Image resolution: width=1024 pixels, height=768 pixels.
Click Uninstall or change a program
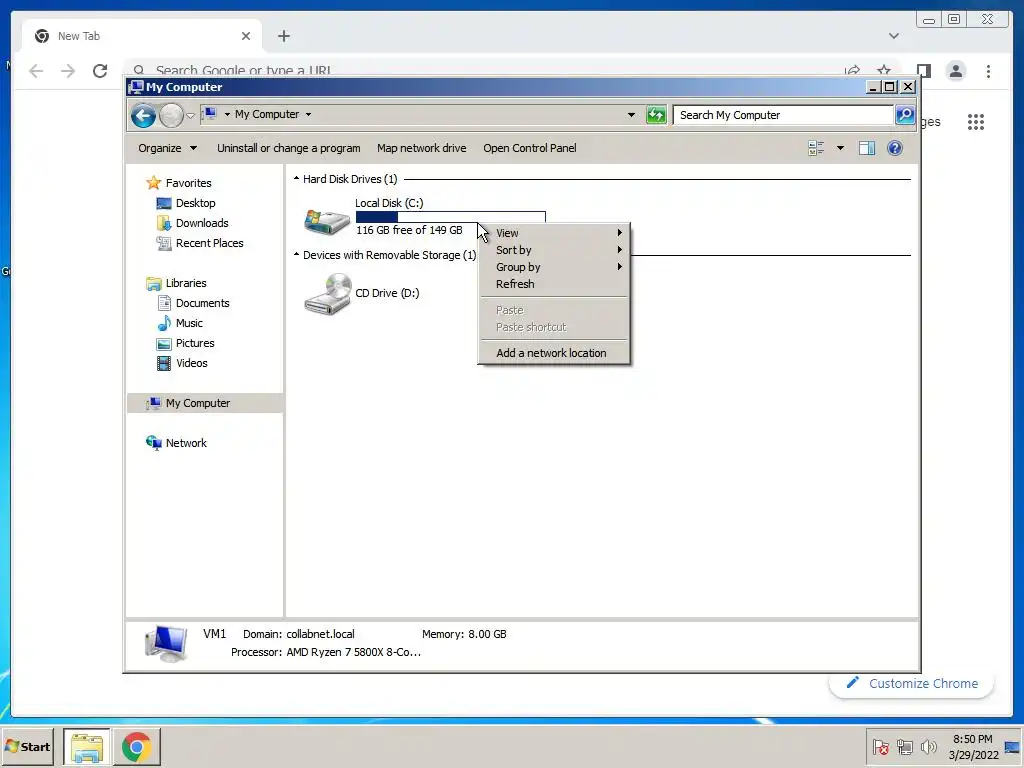(x=289, y=148)
